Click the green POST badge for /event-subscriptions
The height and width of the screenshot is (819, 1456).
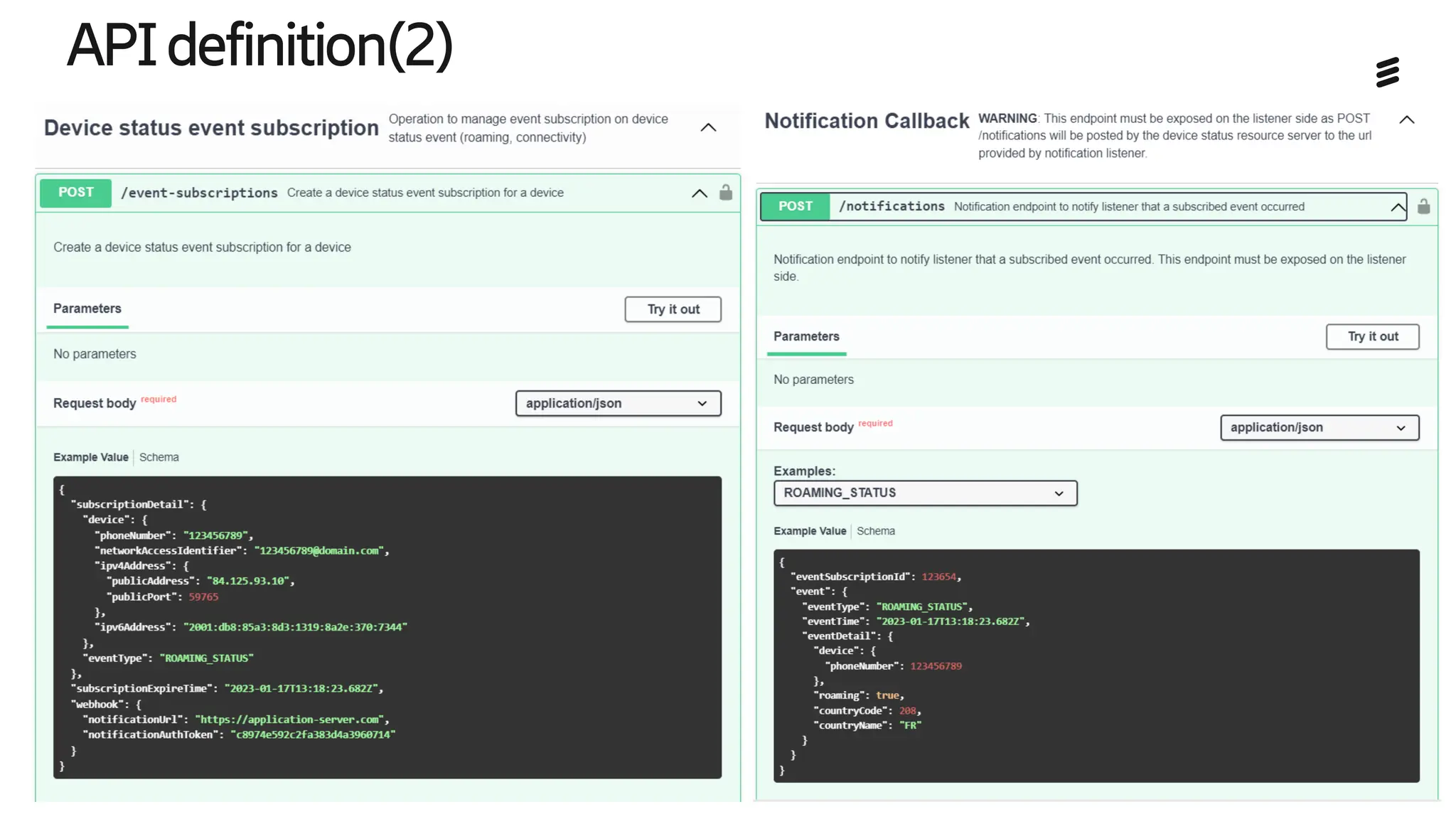[76, 193]
